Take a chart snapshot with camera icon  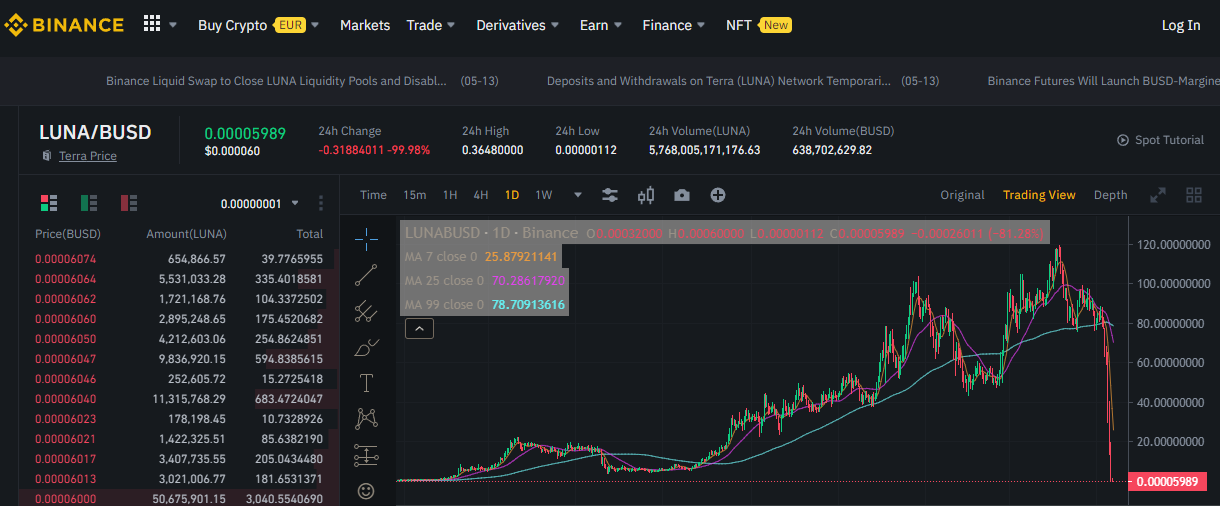(682, 195)
